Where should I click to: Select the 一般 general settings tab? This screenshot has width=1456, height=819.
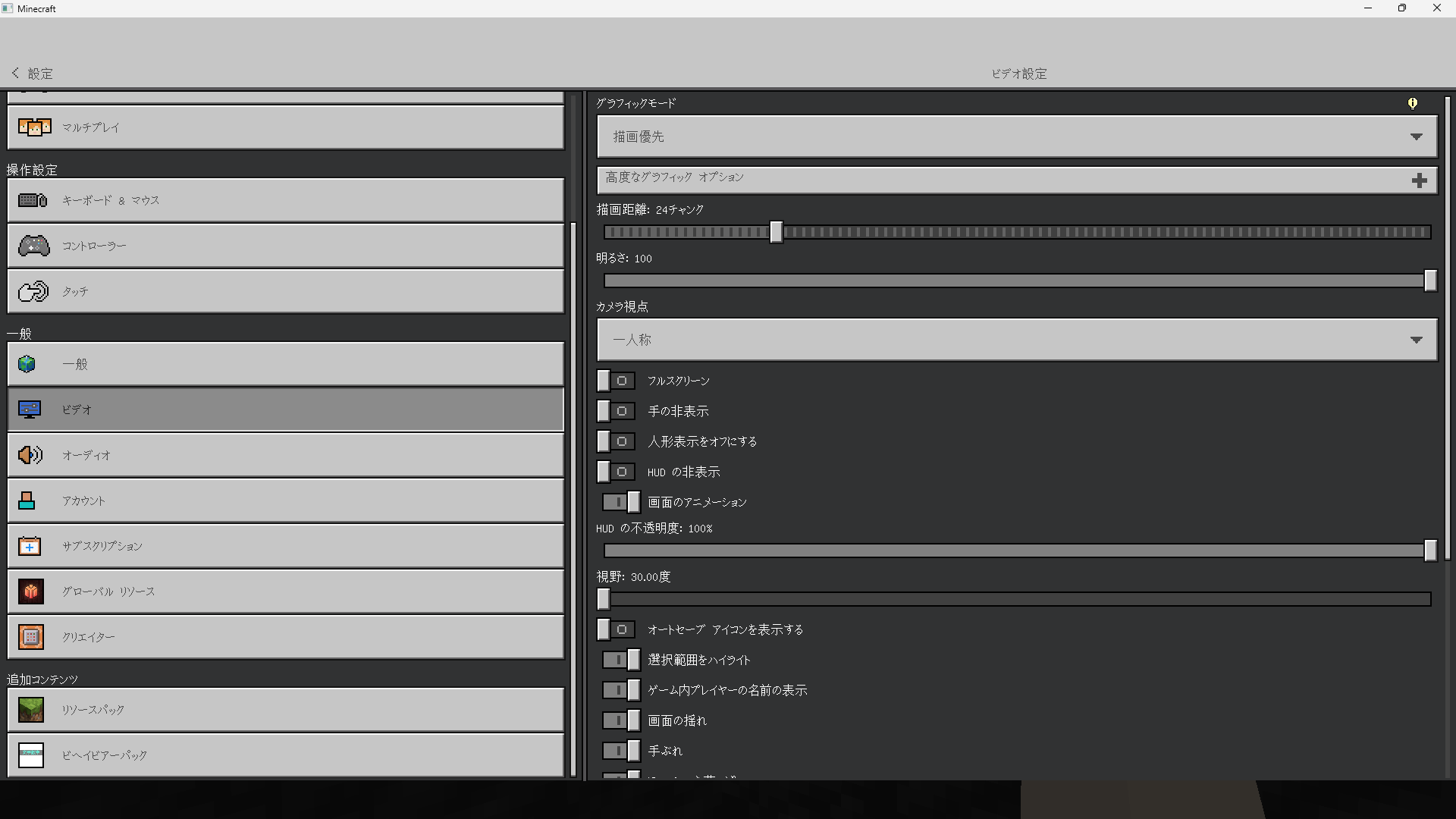click(x=285, y=364)
